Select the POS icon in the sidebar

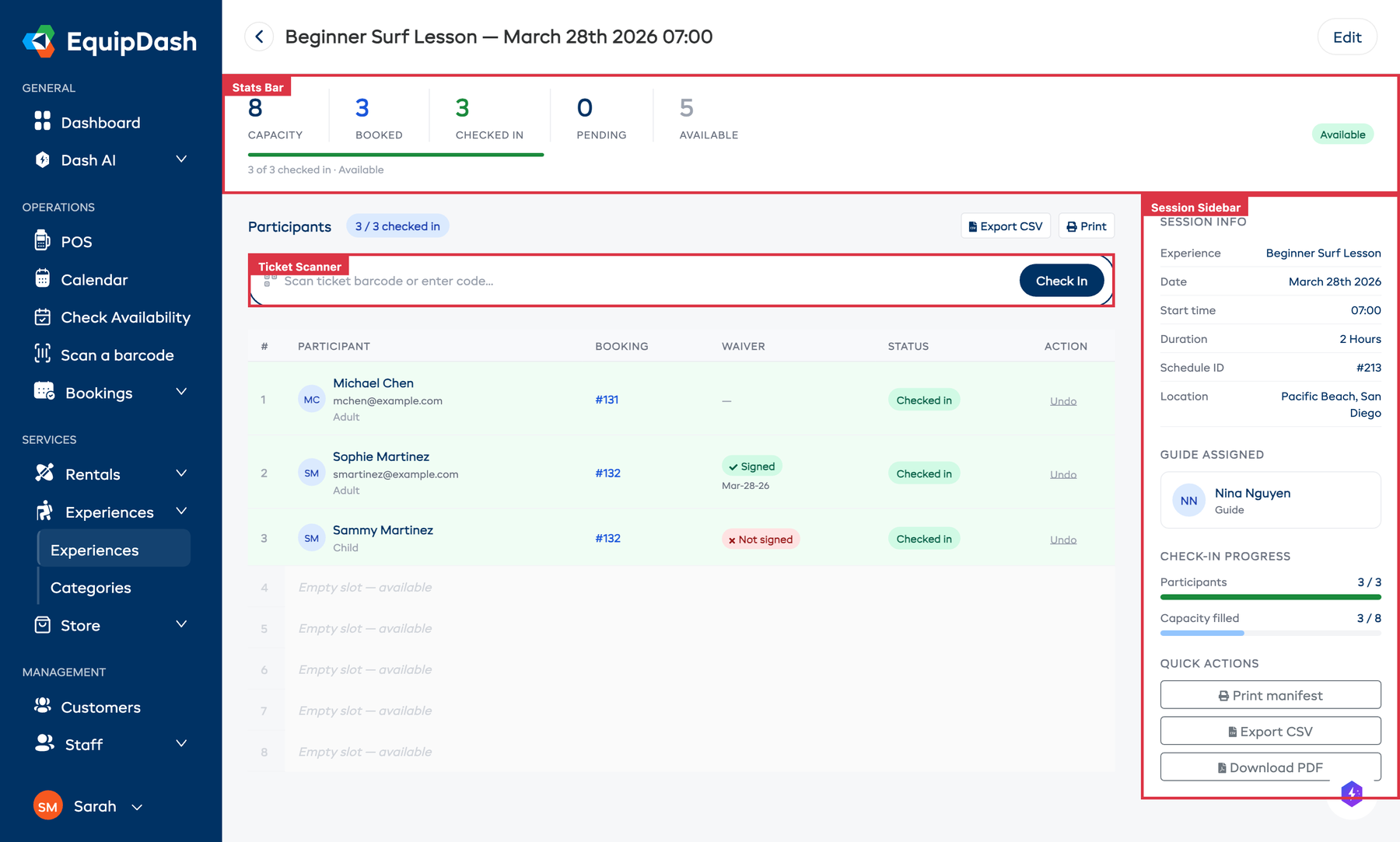point(43,241)
